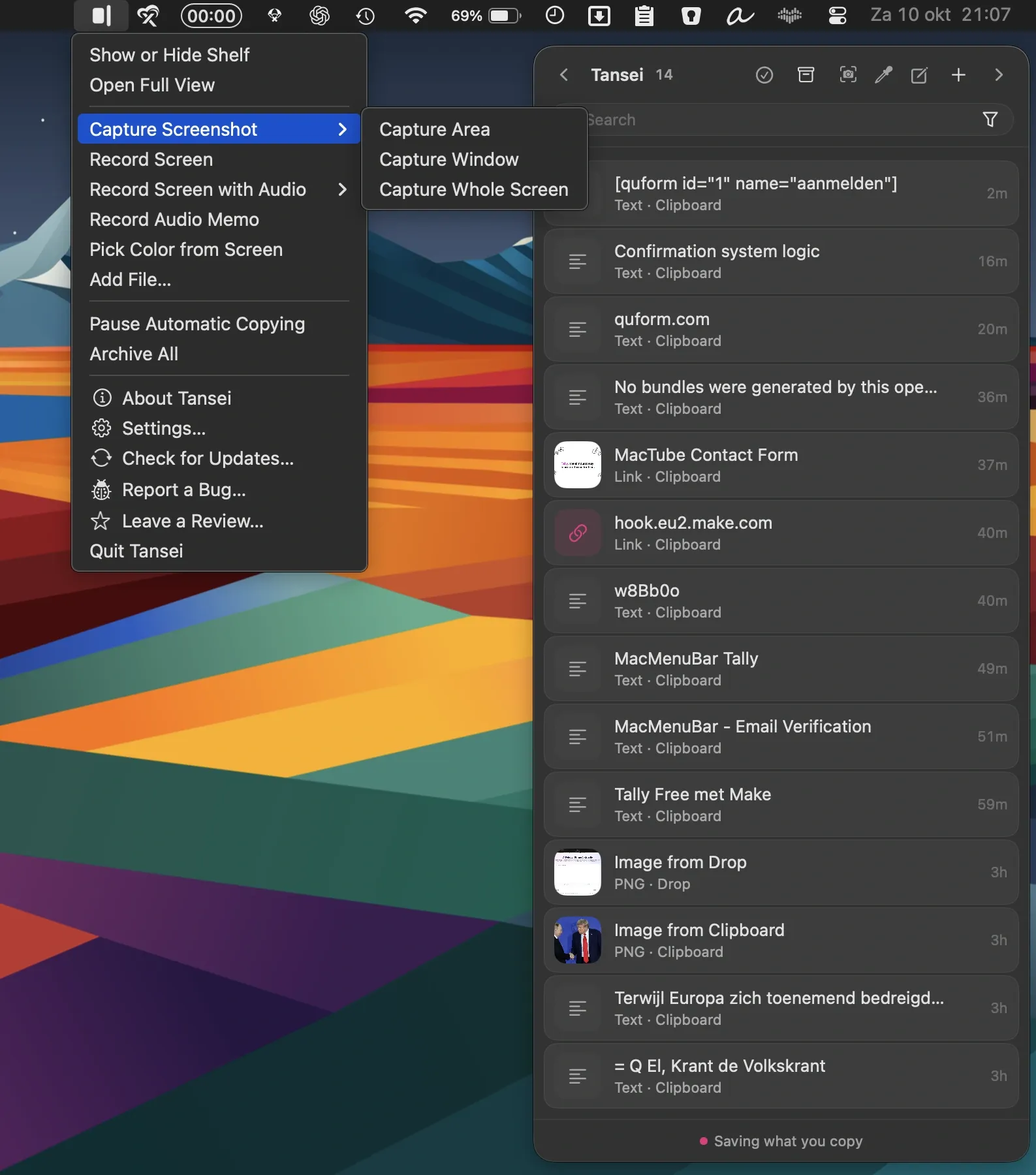This screenshot has height=1175, width=1036.
Task: Select Check for Updates…
Action: coord(219,458)
